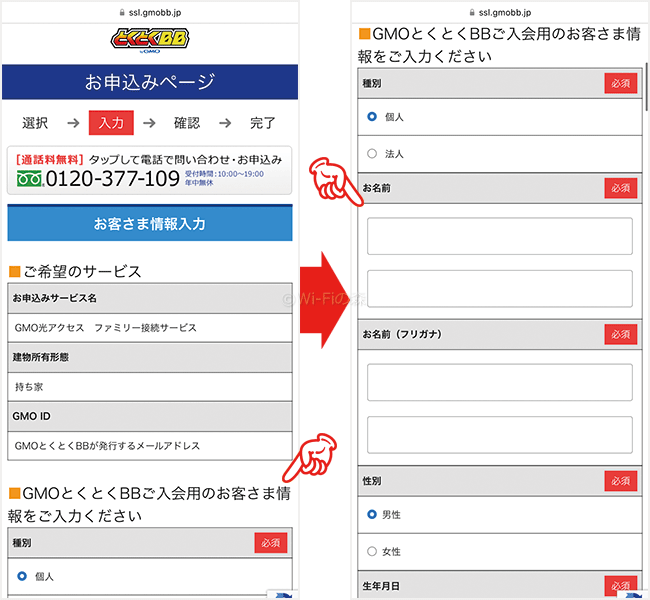Viewport: 650px width, 600px height.
Task: Select the 入力 step in the progress bar
Action: (111, 123)
